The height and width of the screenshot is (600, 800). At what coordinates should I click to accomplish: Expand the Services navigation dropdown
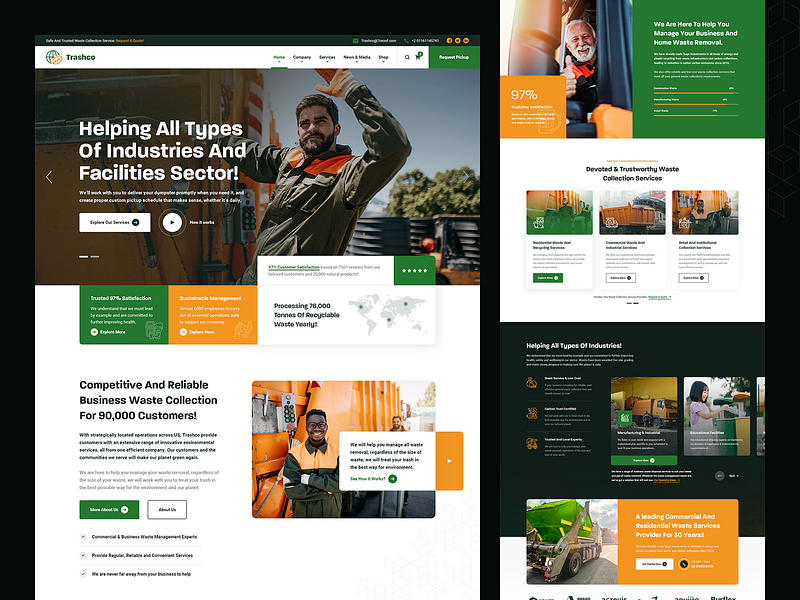(327, 57)
